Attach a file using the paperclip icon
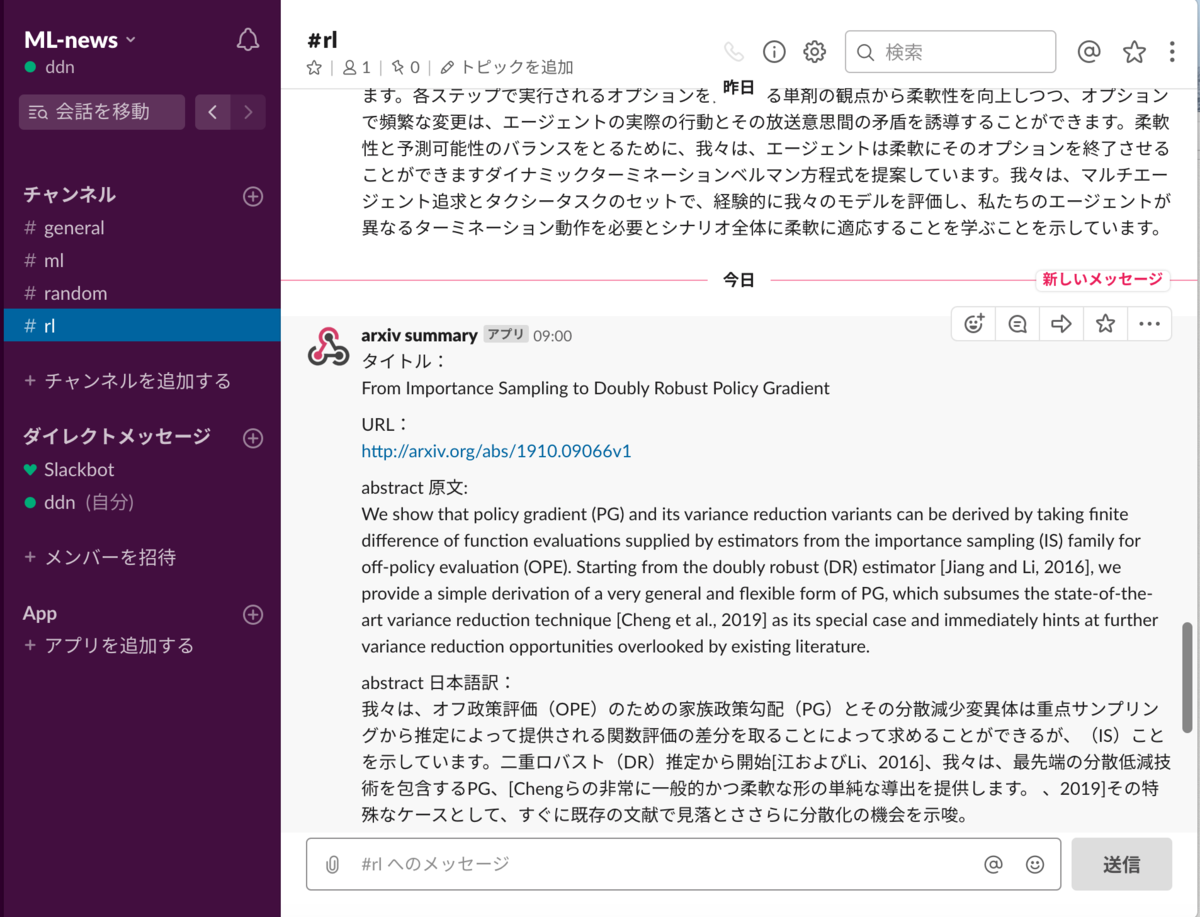 (331, 863)
